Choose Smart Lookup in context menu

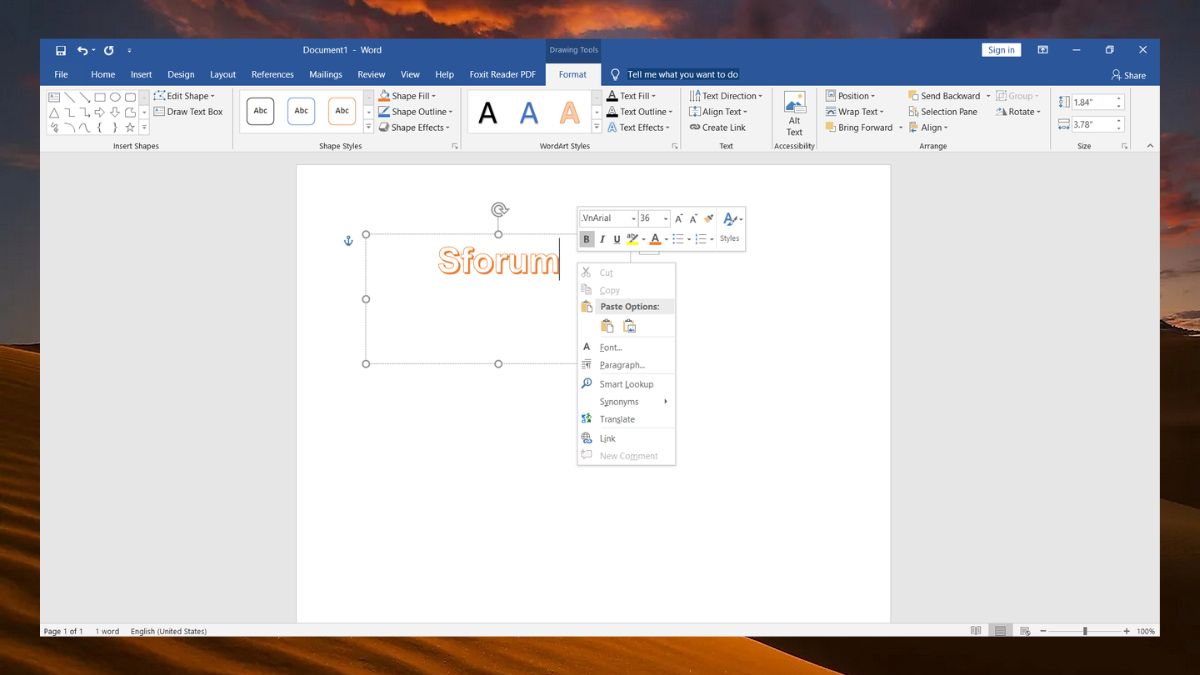627,384
